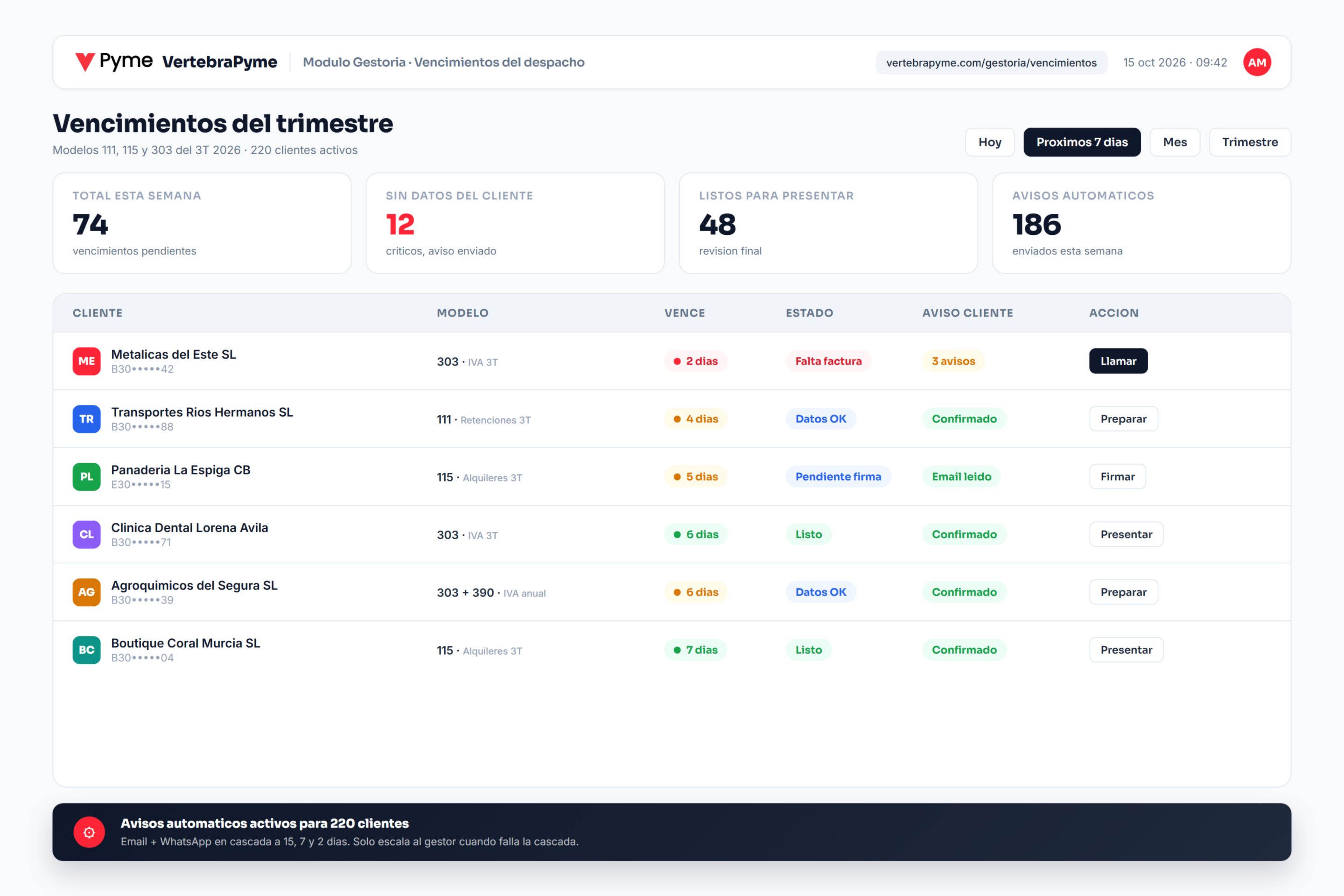Click '6 dias' badge for Clinica Dental
Viewport: 1344px width, 896px height.
click(x=695, y=534)
